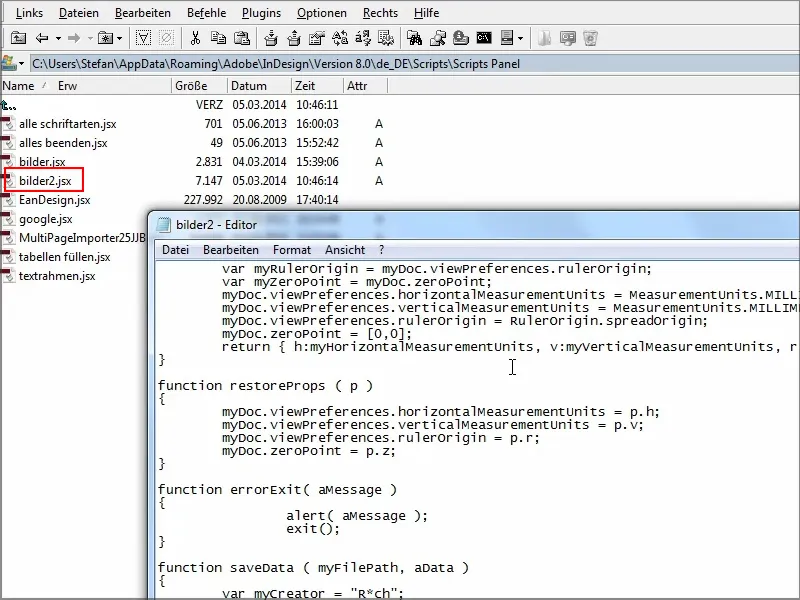Image resolution: width=800 pixels, height=600 pixels.
Task: Select file 'bilder2.jsx'
Action: [45, 181]
